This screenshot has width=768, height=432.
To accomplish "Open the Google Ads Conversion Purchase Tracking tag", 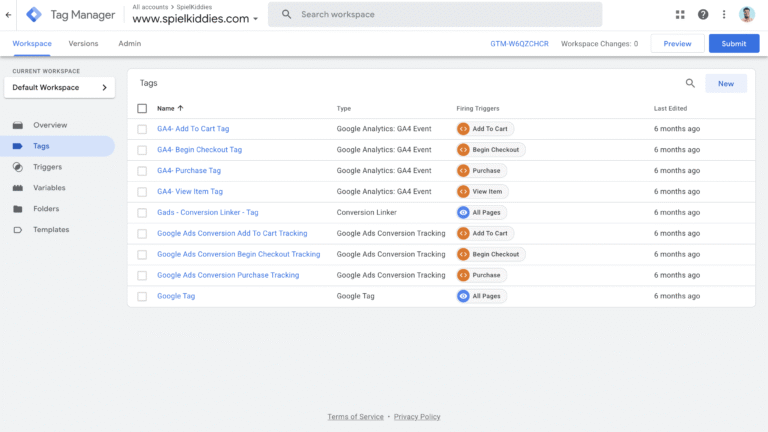I will coord(227,275).
